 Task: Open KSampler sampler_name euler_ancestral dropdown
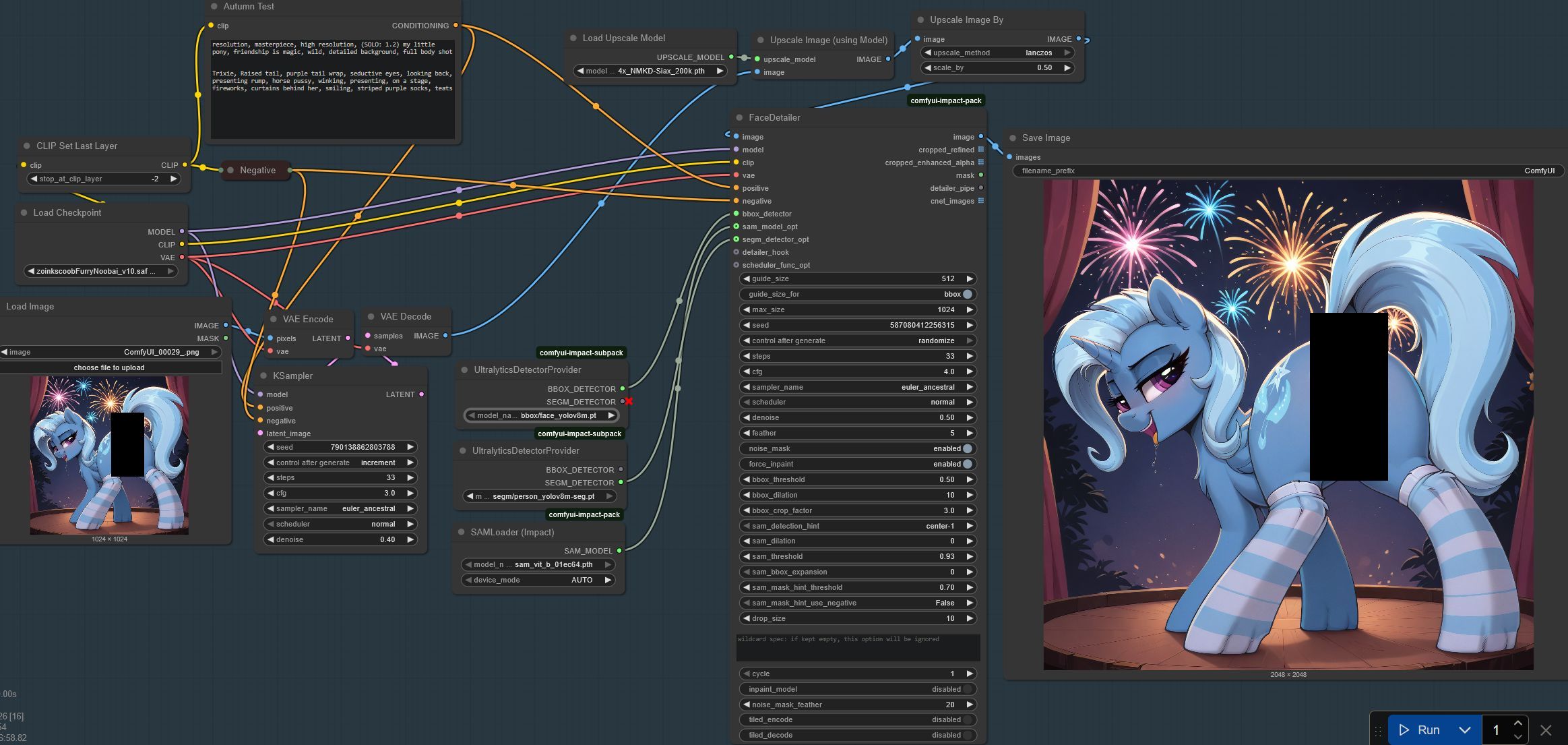340,509
